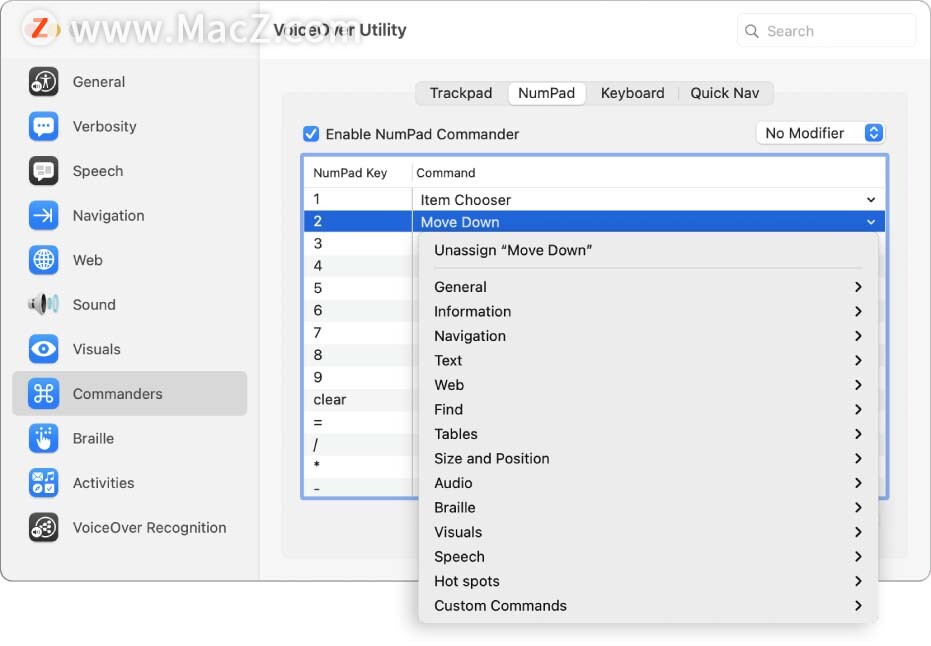Click the Sound speaker icon
The width and height of the screenshot is (931, 646).
[43, 305]
